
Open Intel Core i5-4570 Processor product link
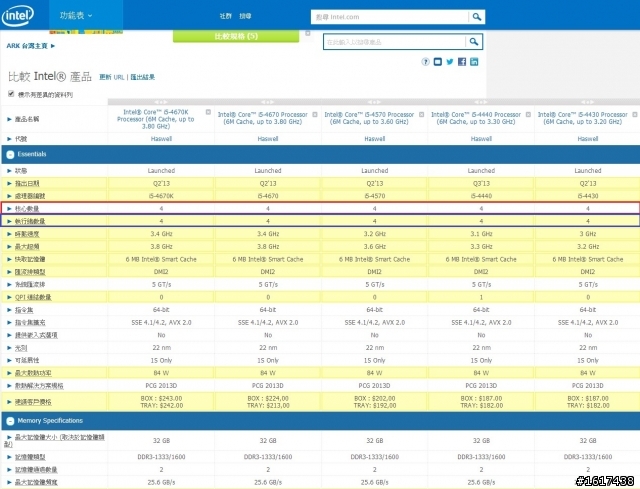369,118
